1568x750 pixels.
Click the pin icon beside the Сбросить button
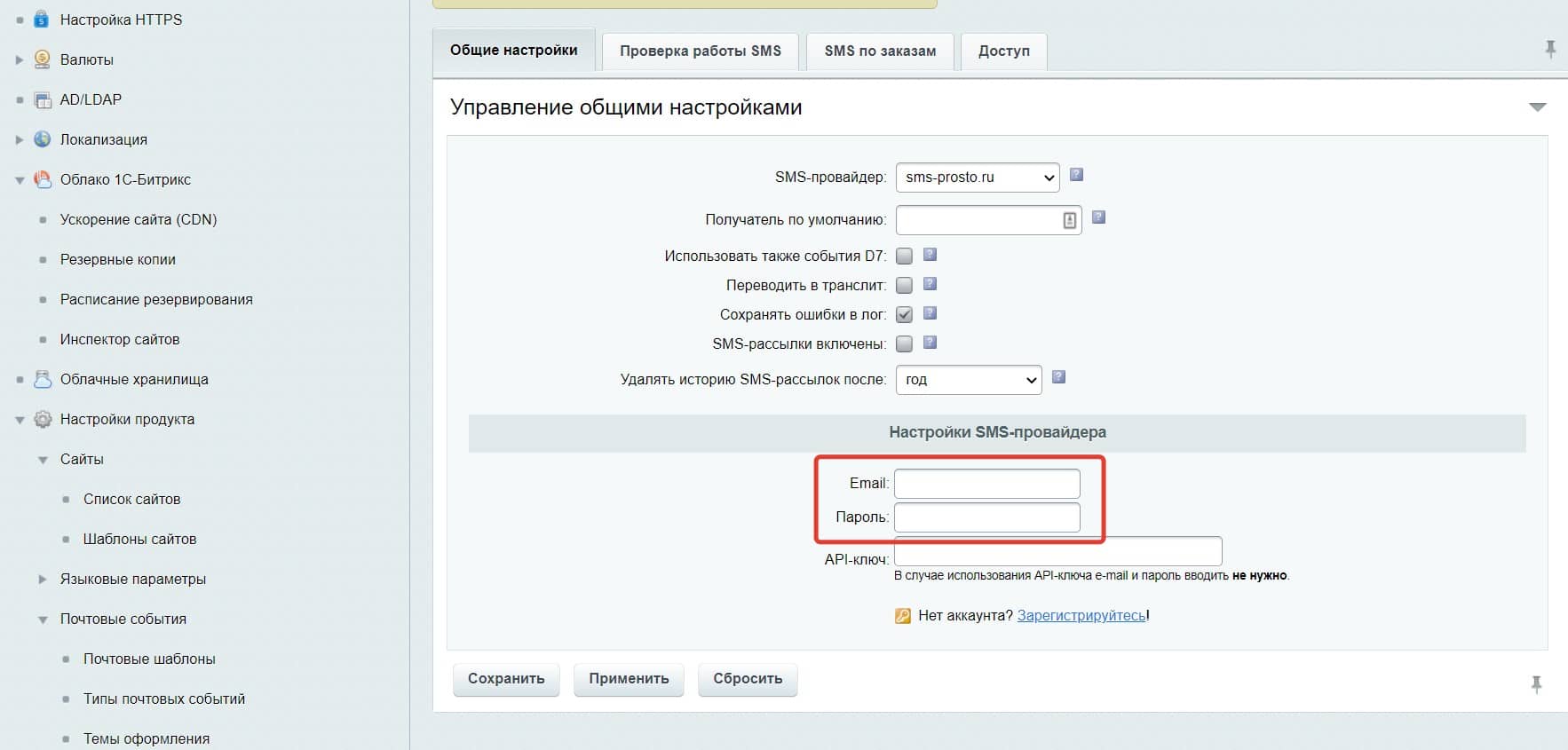(1536, 684)
